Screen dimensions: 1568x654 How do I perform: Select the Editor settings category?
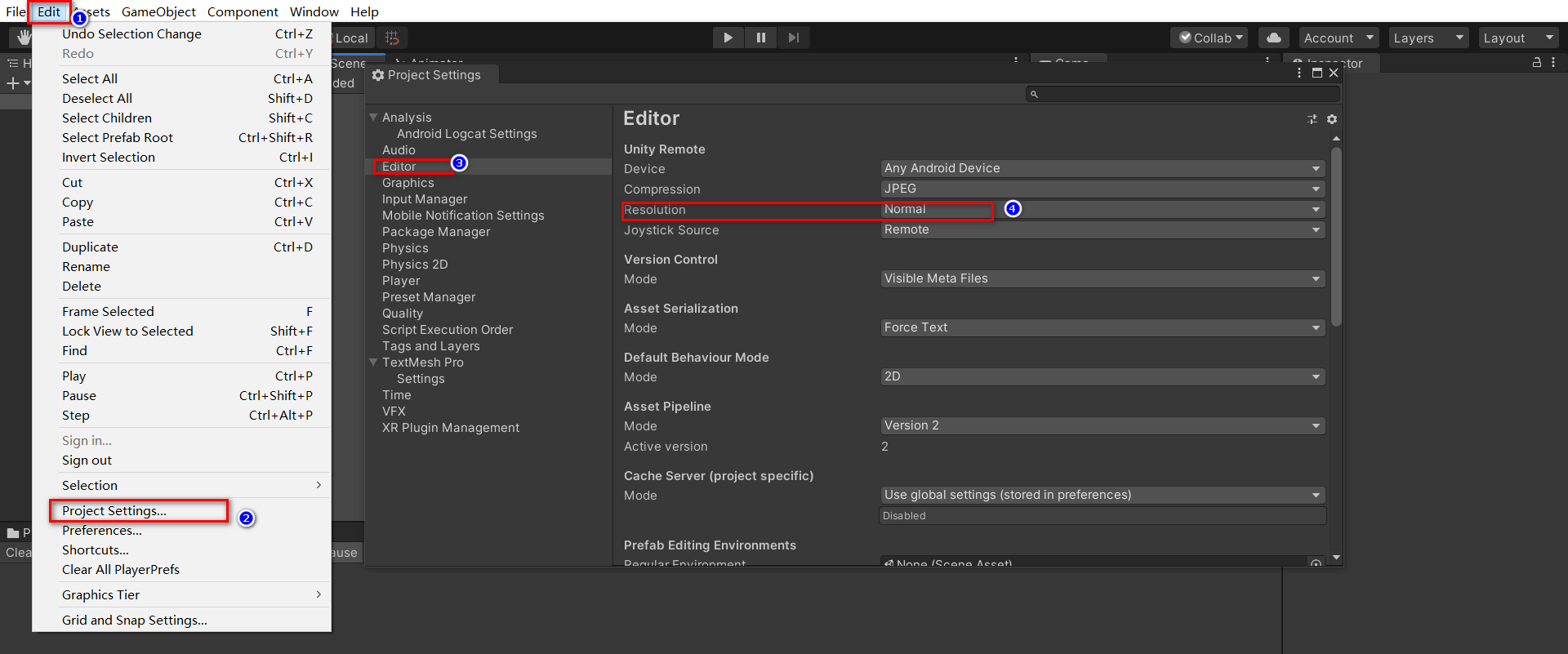click(399, 167)
